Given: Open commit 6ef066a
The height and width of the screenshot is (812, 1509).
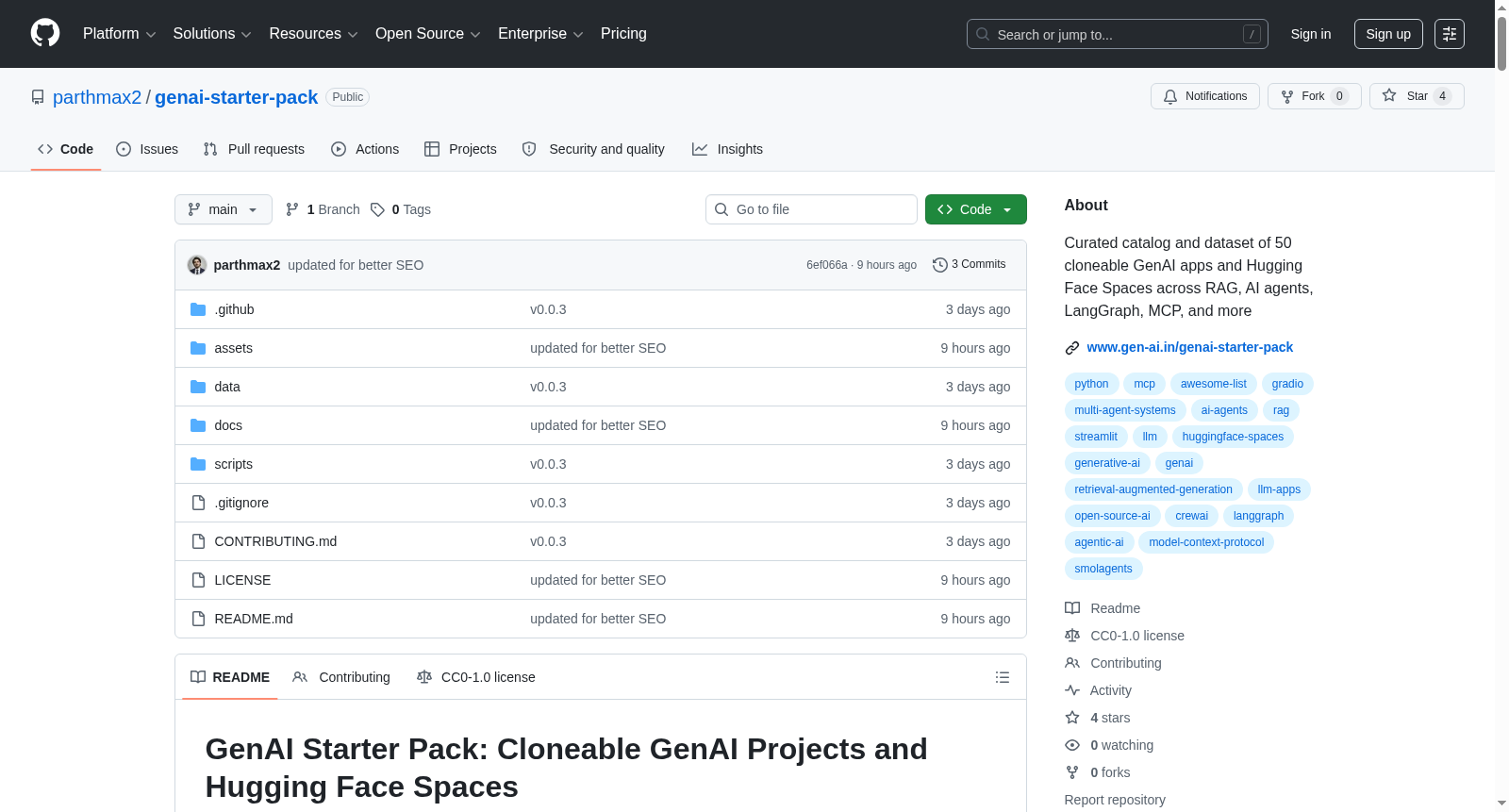Looking at the screenshot, I should tap(827, 265).
